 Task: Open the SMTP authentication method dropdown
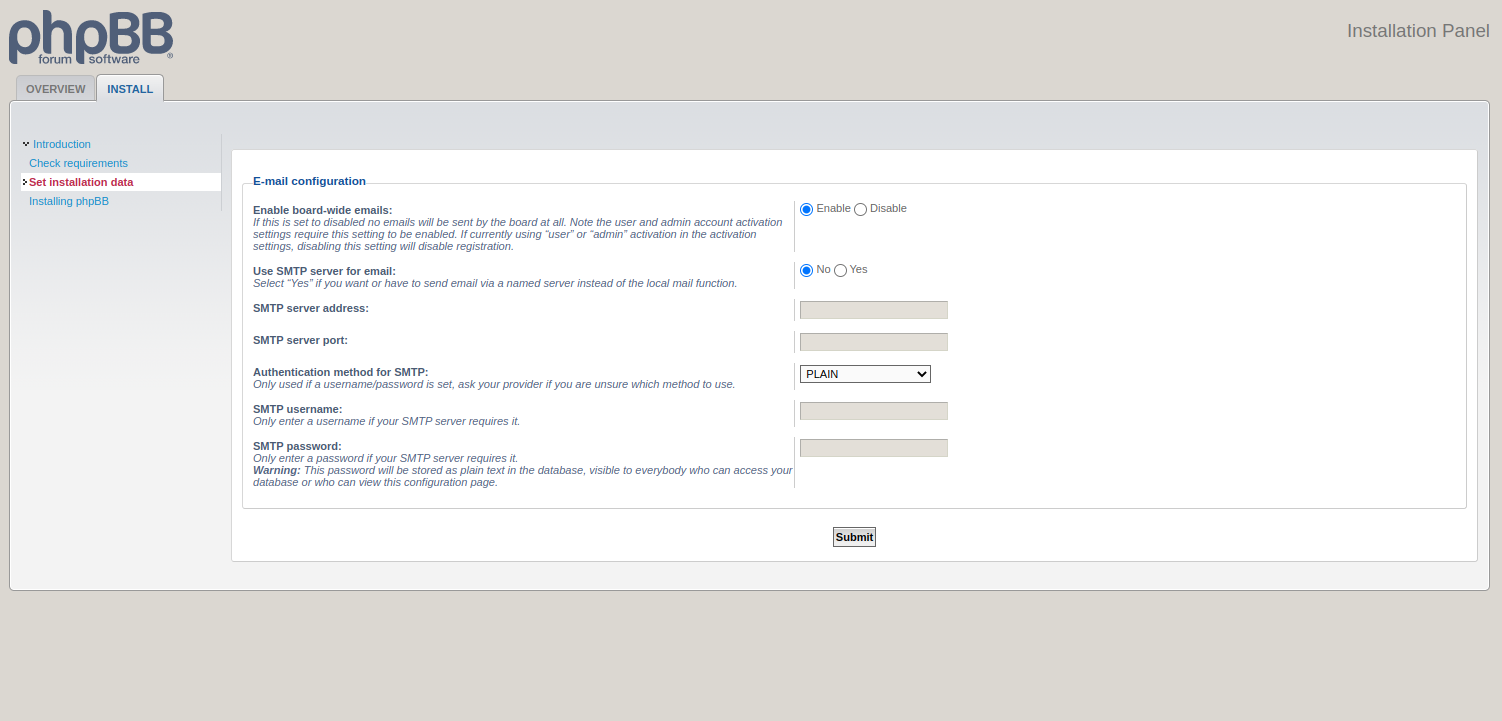865,374
